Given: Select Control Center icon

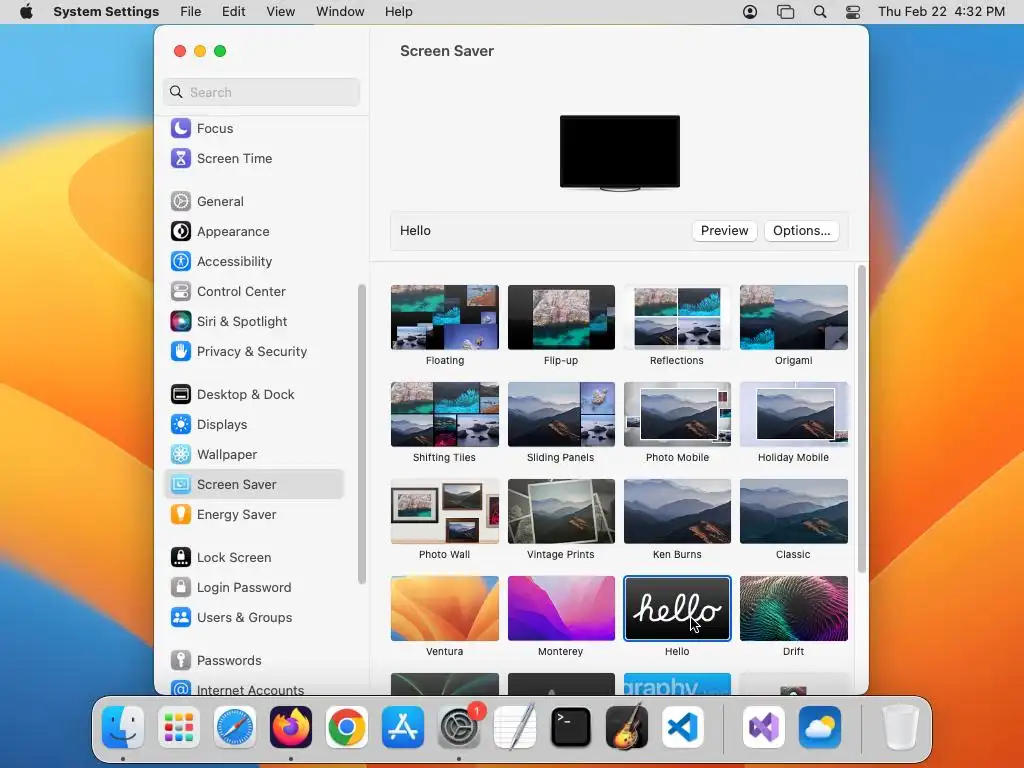Looking at the screenshot, I should 181,291.
